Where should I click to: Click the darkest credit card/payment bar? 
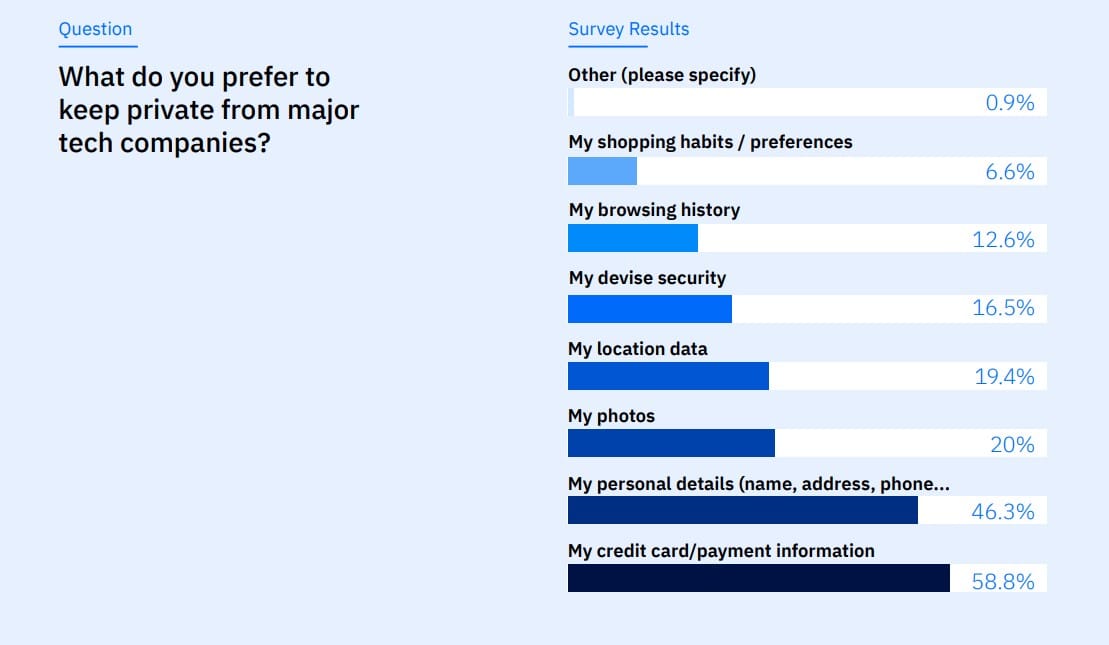click(758, 578)
